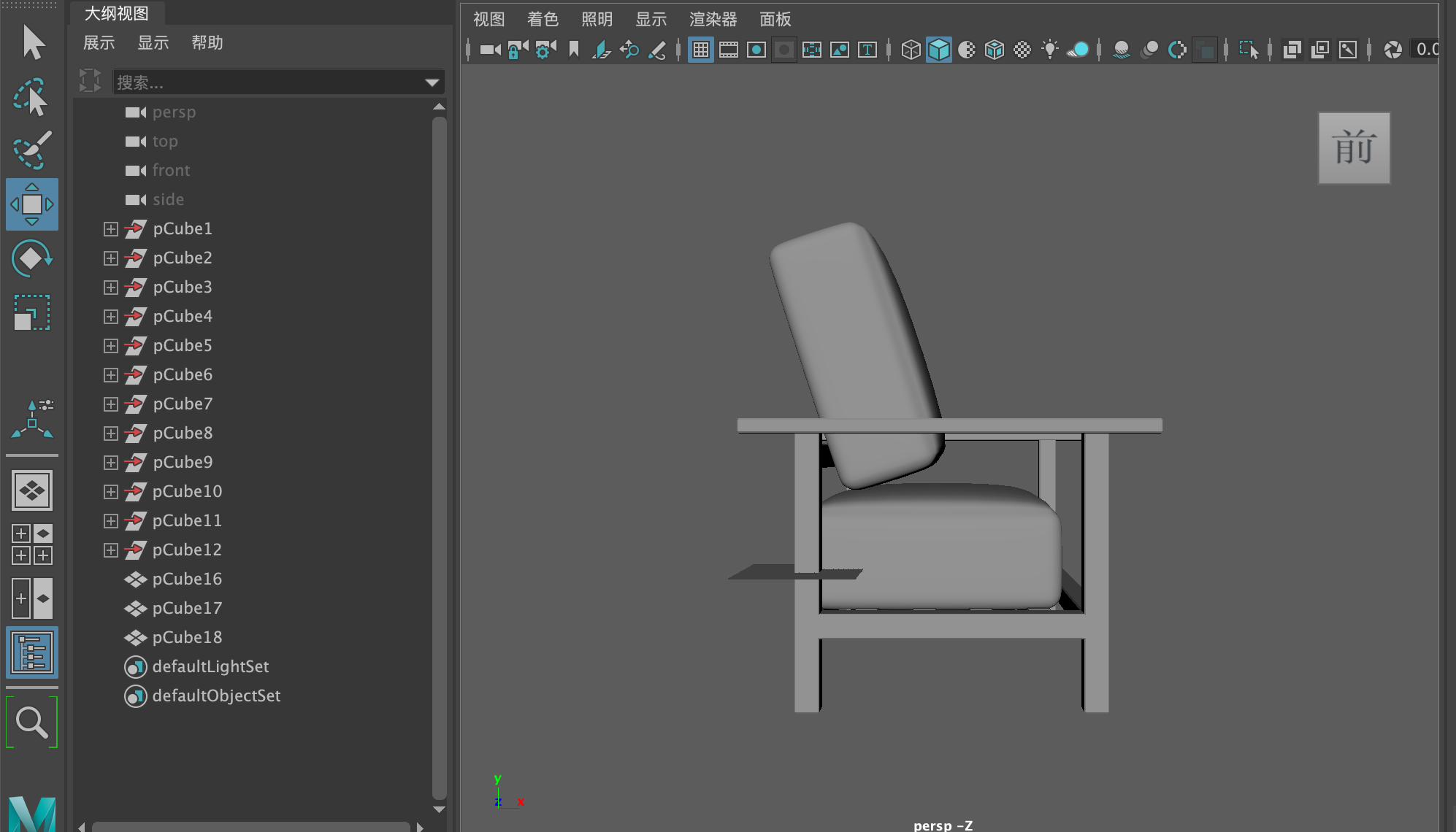1456x832 pixels.
Task: Select the Scale tool in toolbox
Action: point(31,312)
